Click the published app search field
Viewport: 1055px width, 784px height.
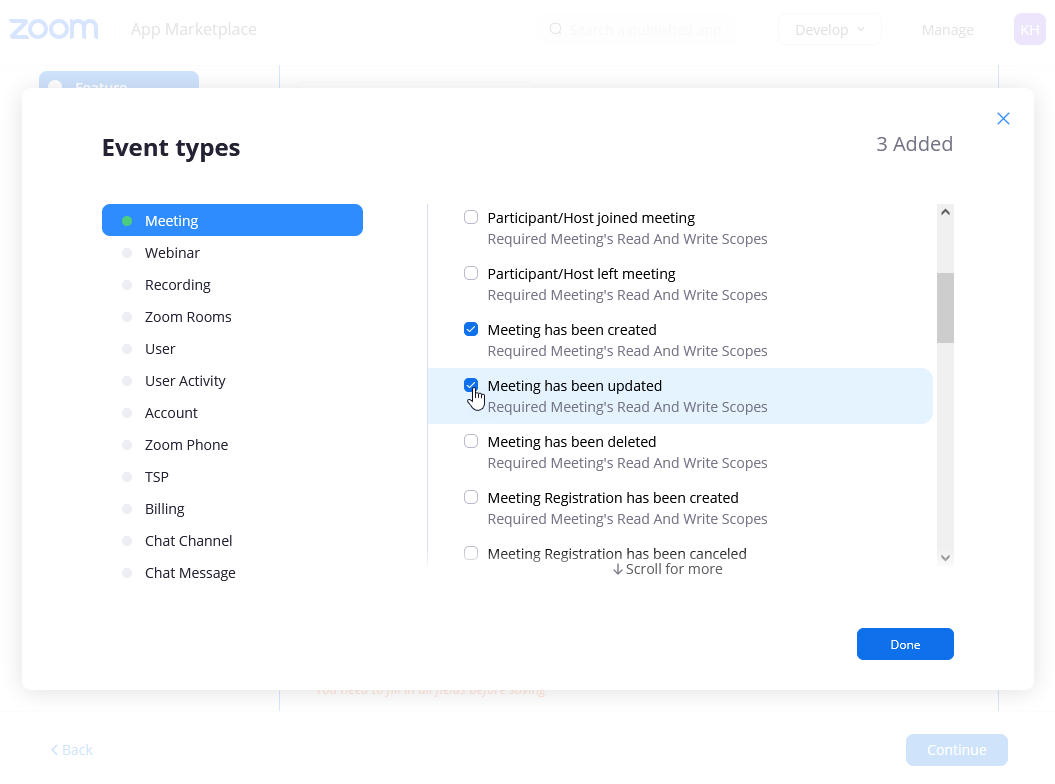pos(645,30)
